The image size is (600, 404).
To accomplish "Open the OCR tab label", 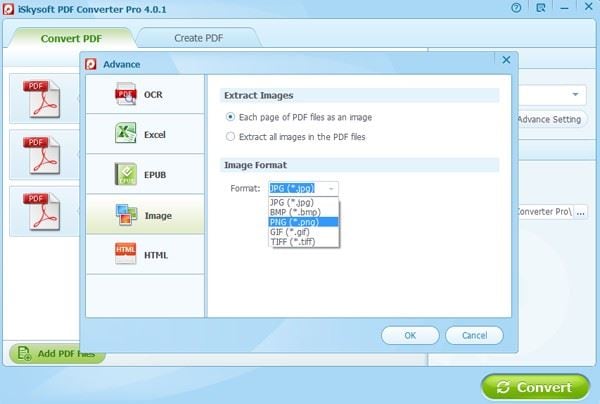I will (x=153, y=94).
